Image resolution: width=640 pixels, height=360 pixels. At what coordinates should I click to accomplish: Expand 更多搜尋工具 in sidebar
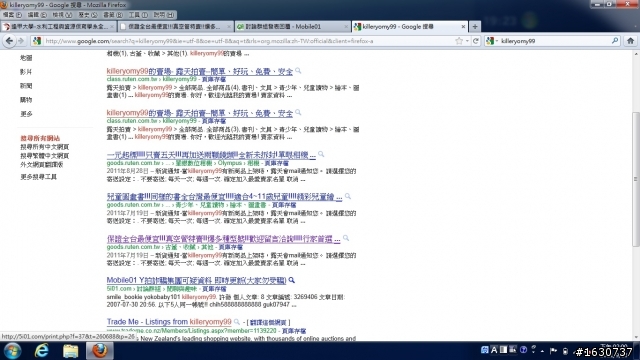(38, 177)
